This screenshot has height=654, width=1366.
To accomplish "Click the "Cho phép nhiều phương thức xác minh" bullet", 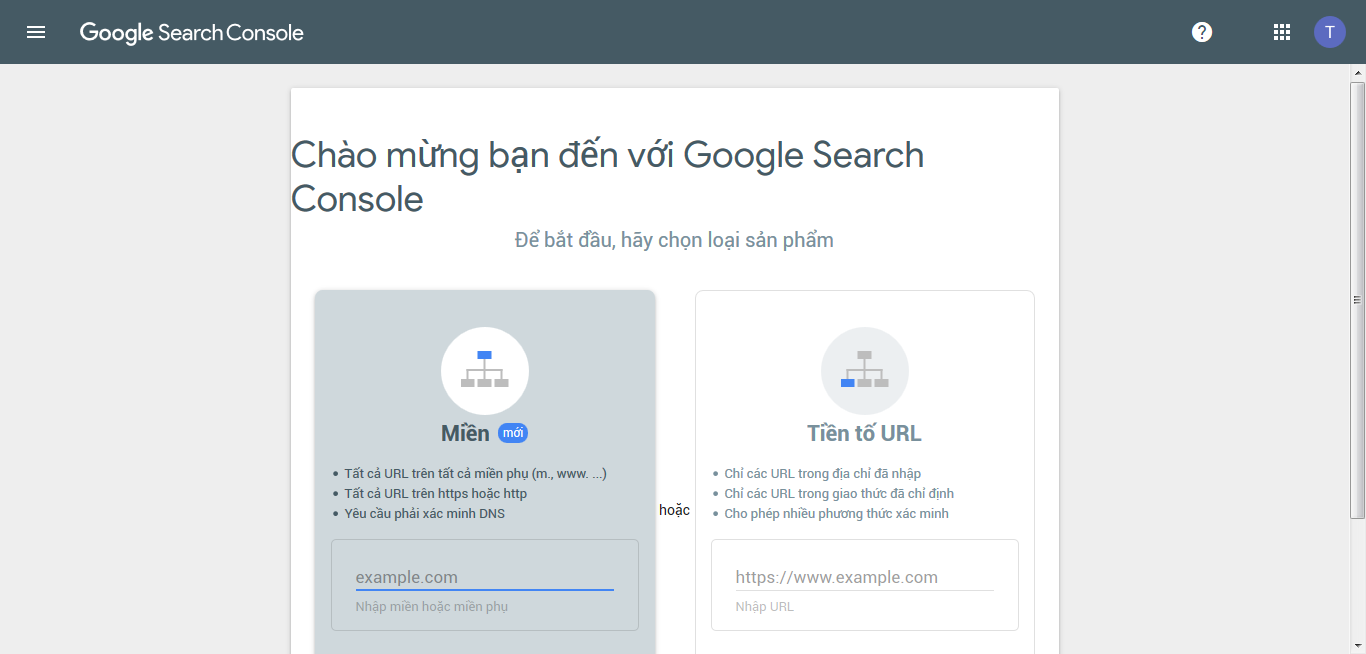I will click(836, 514).
